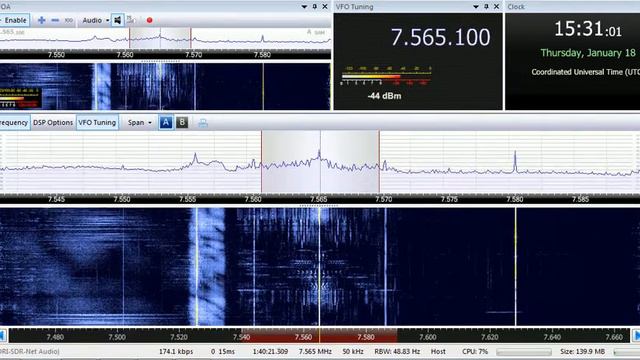
Task: Select VFO B button
Action: 182,122
